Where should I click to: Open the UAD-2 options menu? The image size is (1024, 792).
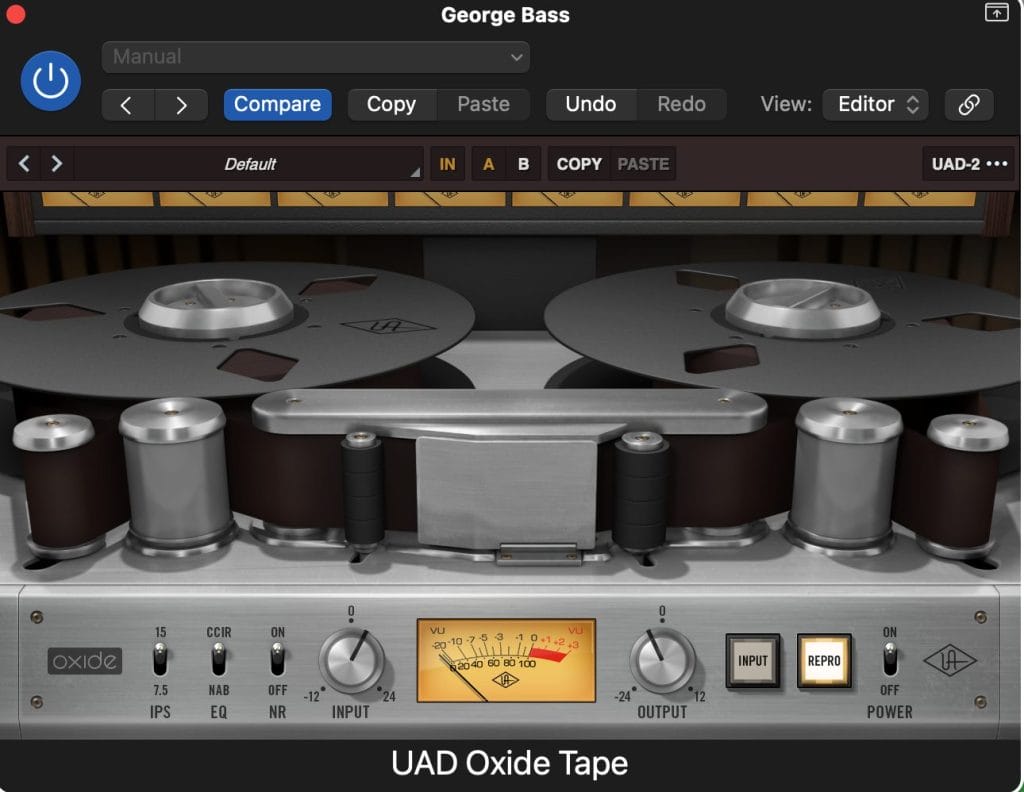(969, 164)
